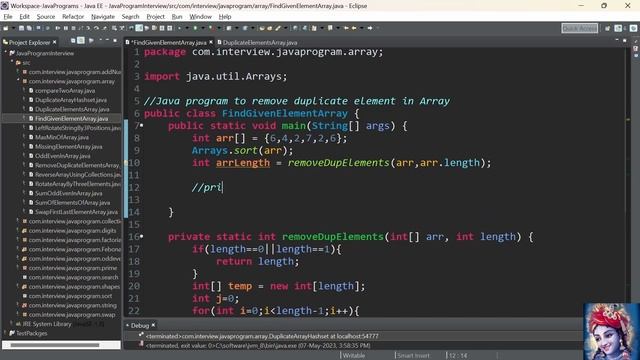Navigate forward with the forward arrow

[370, 28]
